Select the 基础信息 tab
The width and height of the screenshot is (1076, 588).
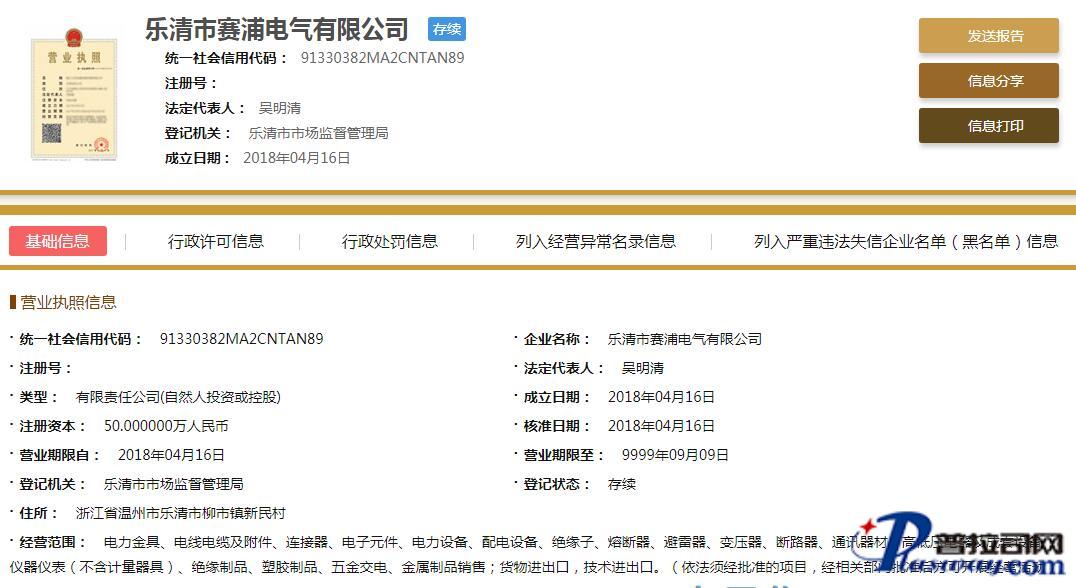tap(58, 241)
